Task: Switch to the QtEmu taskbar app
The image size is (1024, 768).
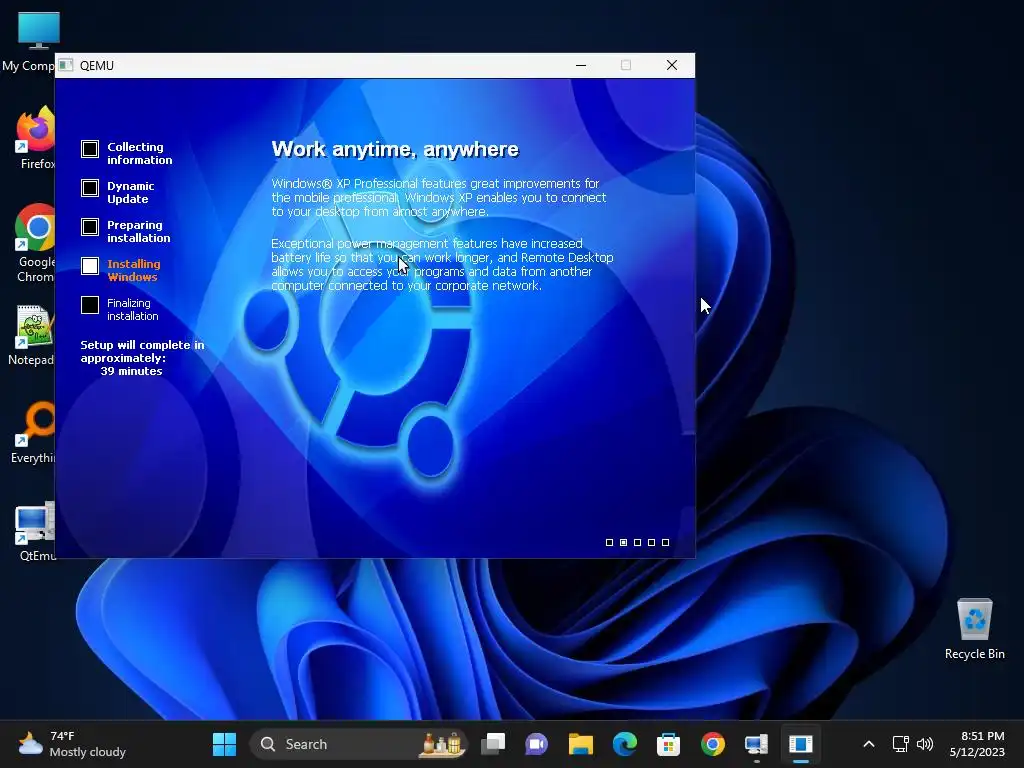Action: pyautogui.click(x=756, y=744)
